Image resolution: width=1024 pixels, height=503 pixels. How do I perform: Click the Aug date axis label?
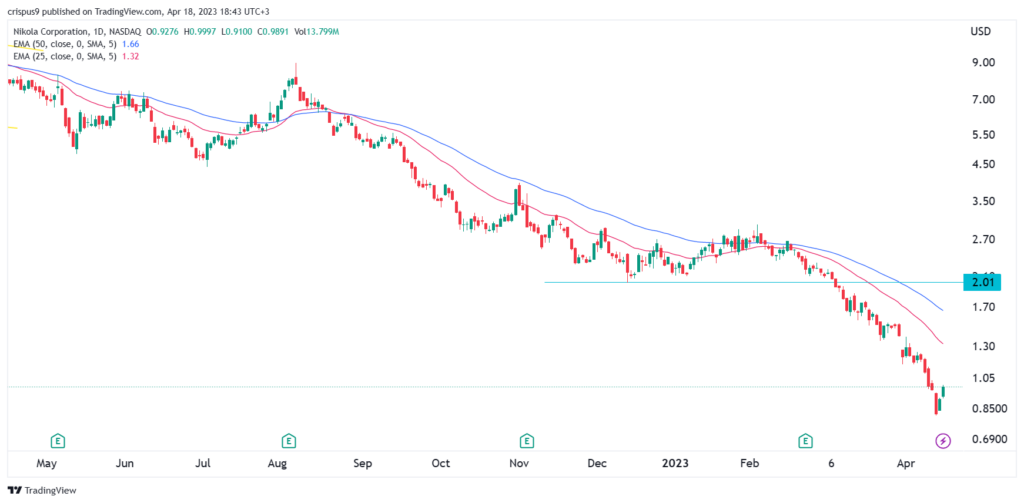[x=278, y=464]
